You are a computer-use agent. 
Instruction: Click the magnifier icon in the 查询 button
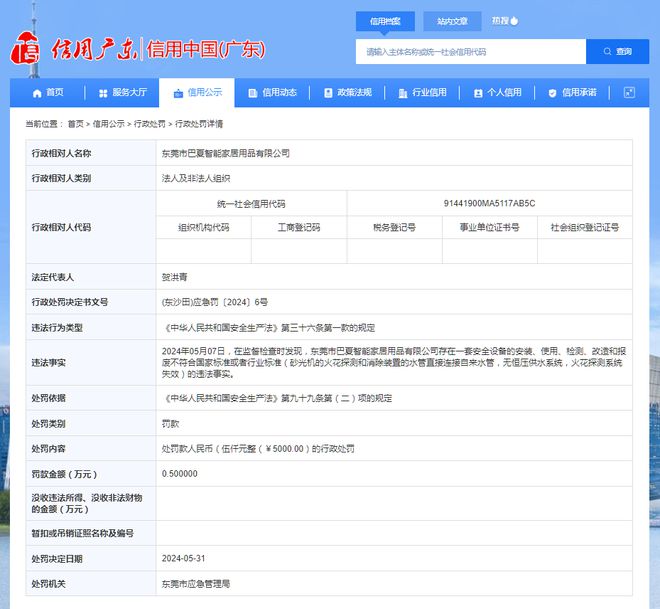tap(607, 51)
